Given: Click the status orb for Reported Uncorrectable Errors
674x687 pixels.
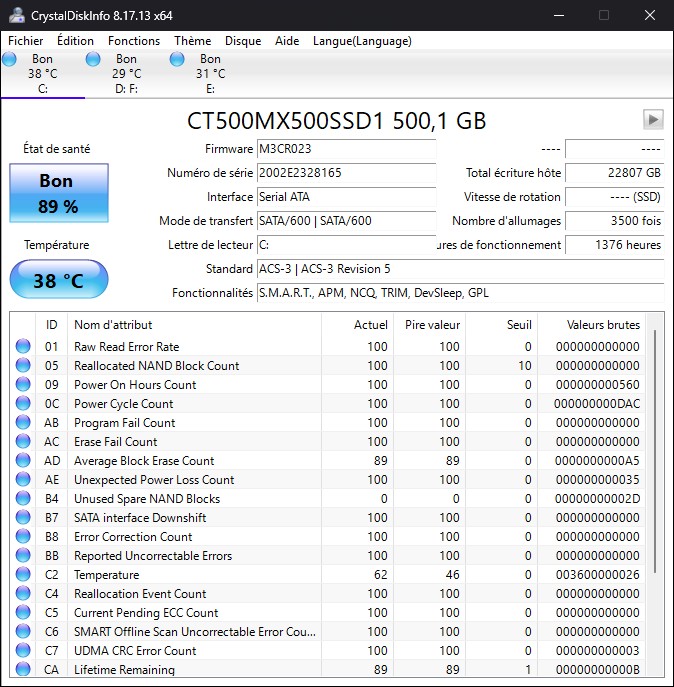Looking at the screenshot, I should (x=23, y=555).
